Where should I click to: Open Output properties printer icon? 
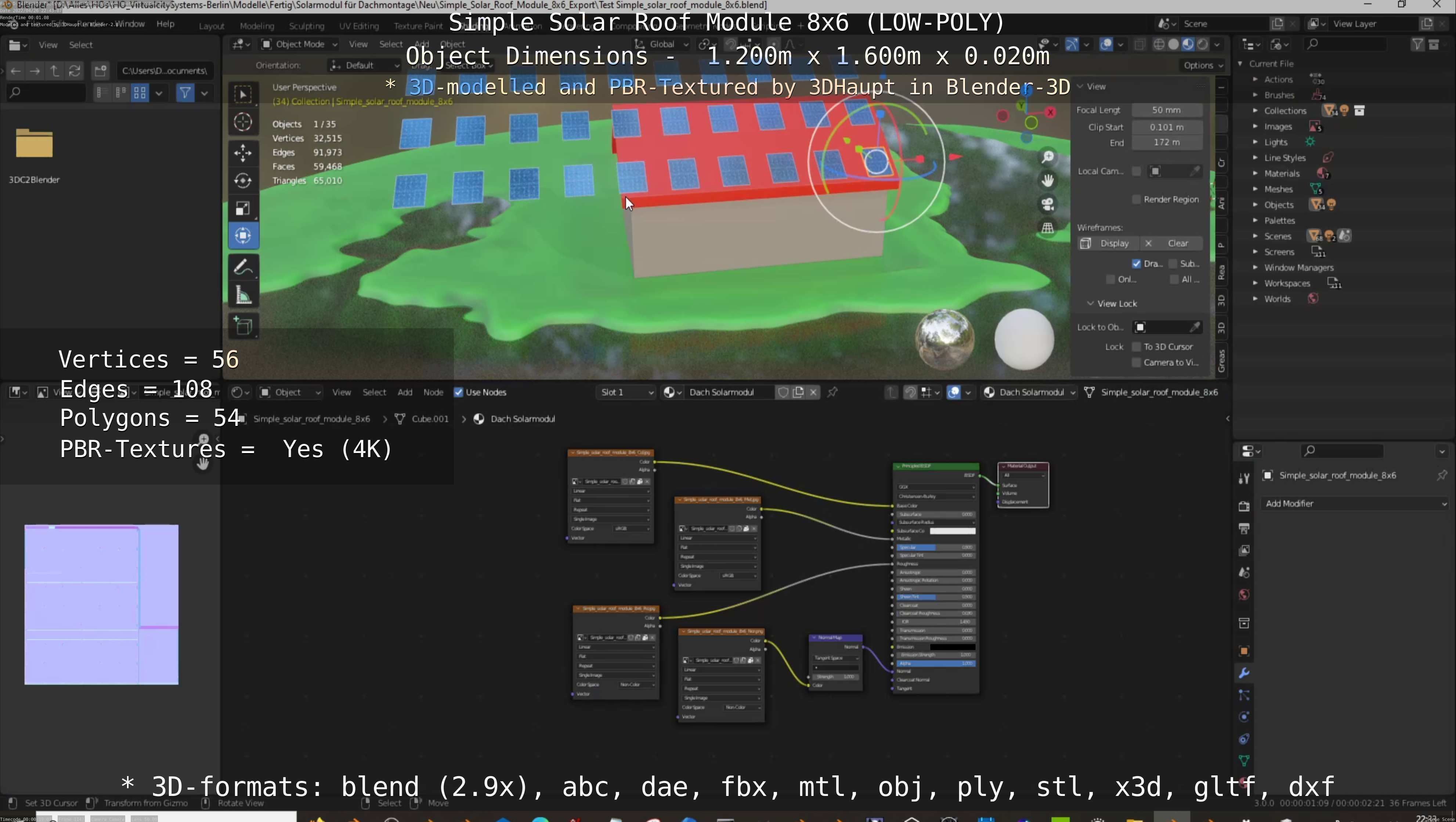click(1243, 528)
